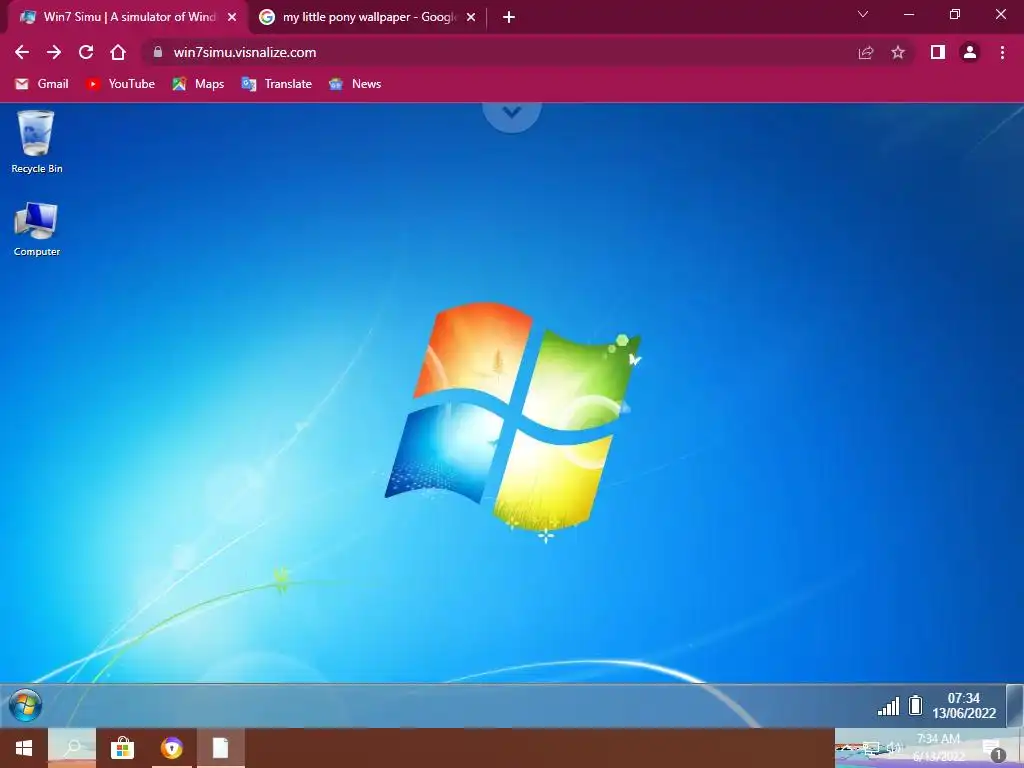Viewport: 1024px width, 768px height.
Task: Open the simulator clock showing 07:34
Action: [x=964, y=705]
